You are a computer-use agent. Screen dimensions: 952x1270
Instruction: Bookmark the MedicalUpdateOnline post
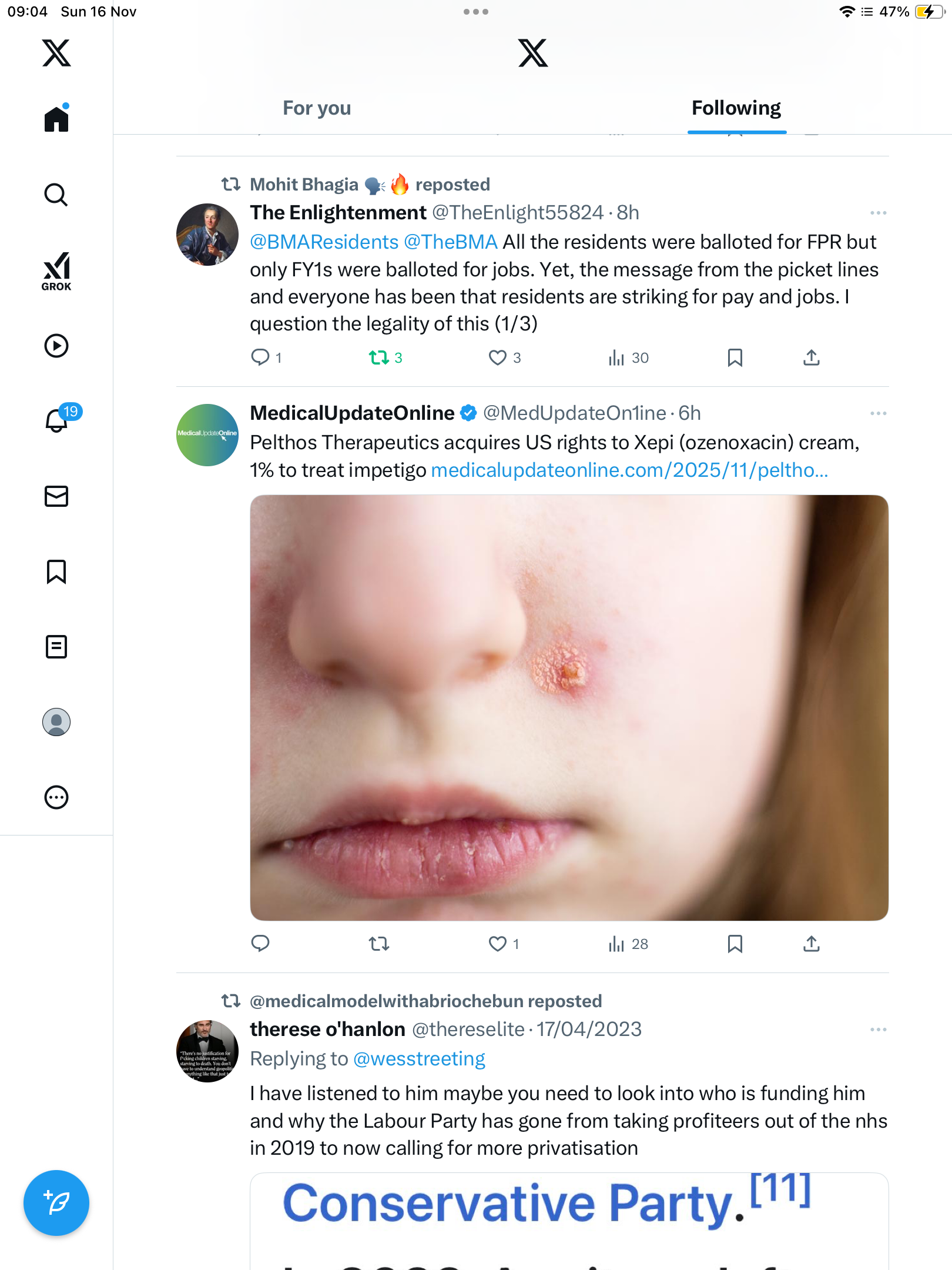[x=735, y=944]
